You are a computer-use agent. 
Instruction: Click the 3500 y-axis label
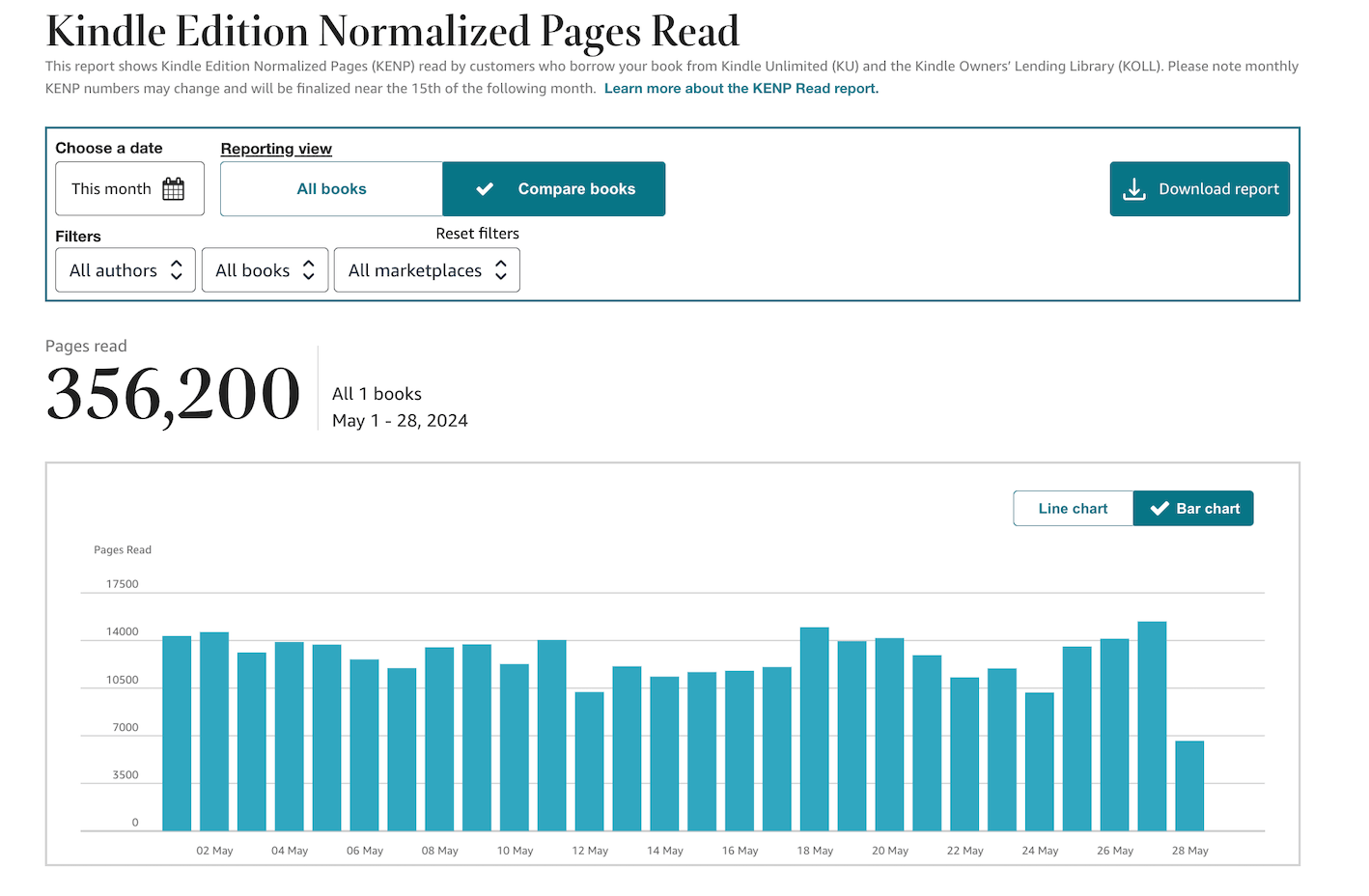[126, 775]
